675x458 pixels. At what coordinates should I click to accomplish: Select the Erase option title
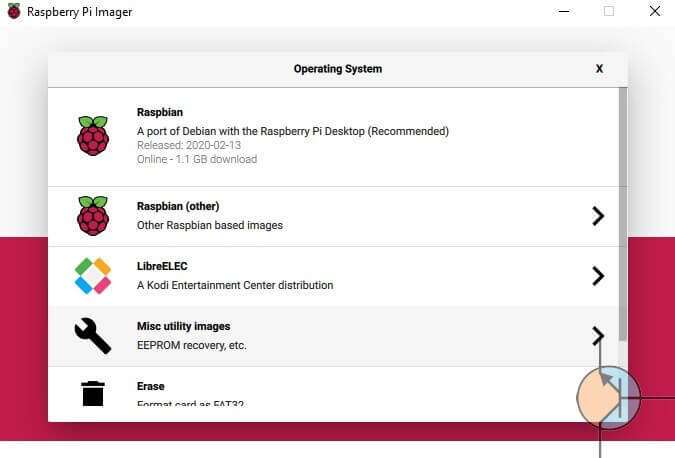click(151, 386)
